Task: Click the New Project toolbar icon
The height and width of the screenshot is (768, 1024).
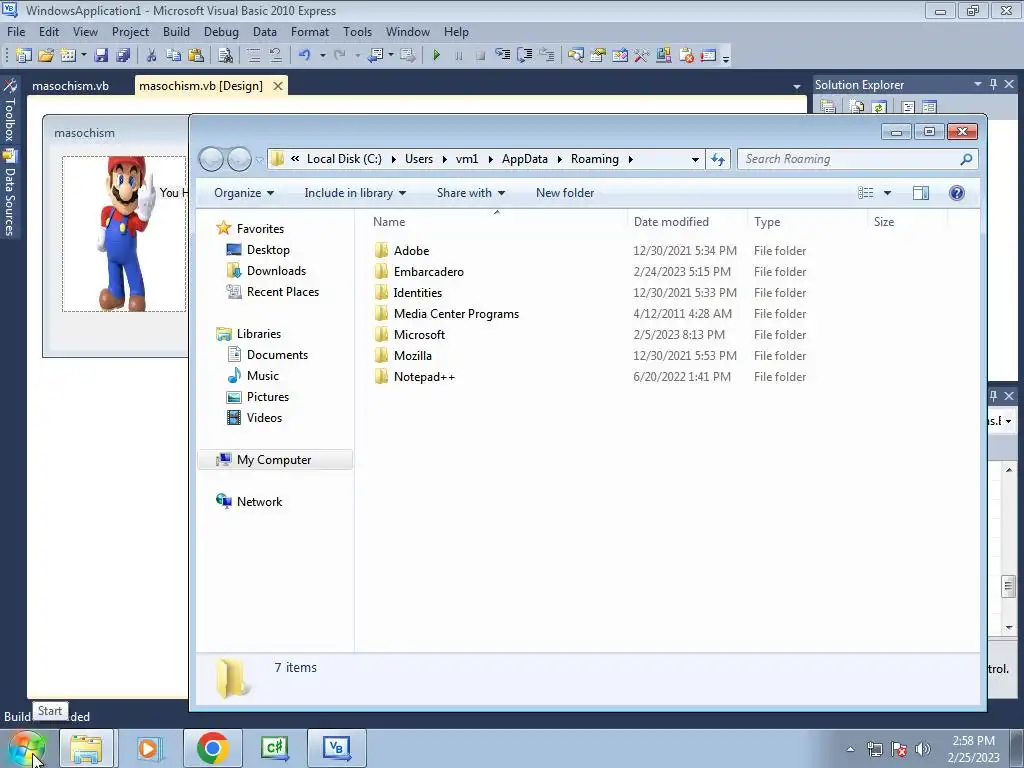Action: (x=24, y=56)
